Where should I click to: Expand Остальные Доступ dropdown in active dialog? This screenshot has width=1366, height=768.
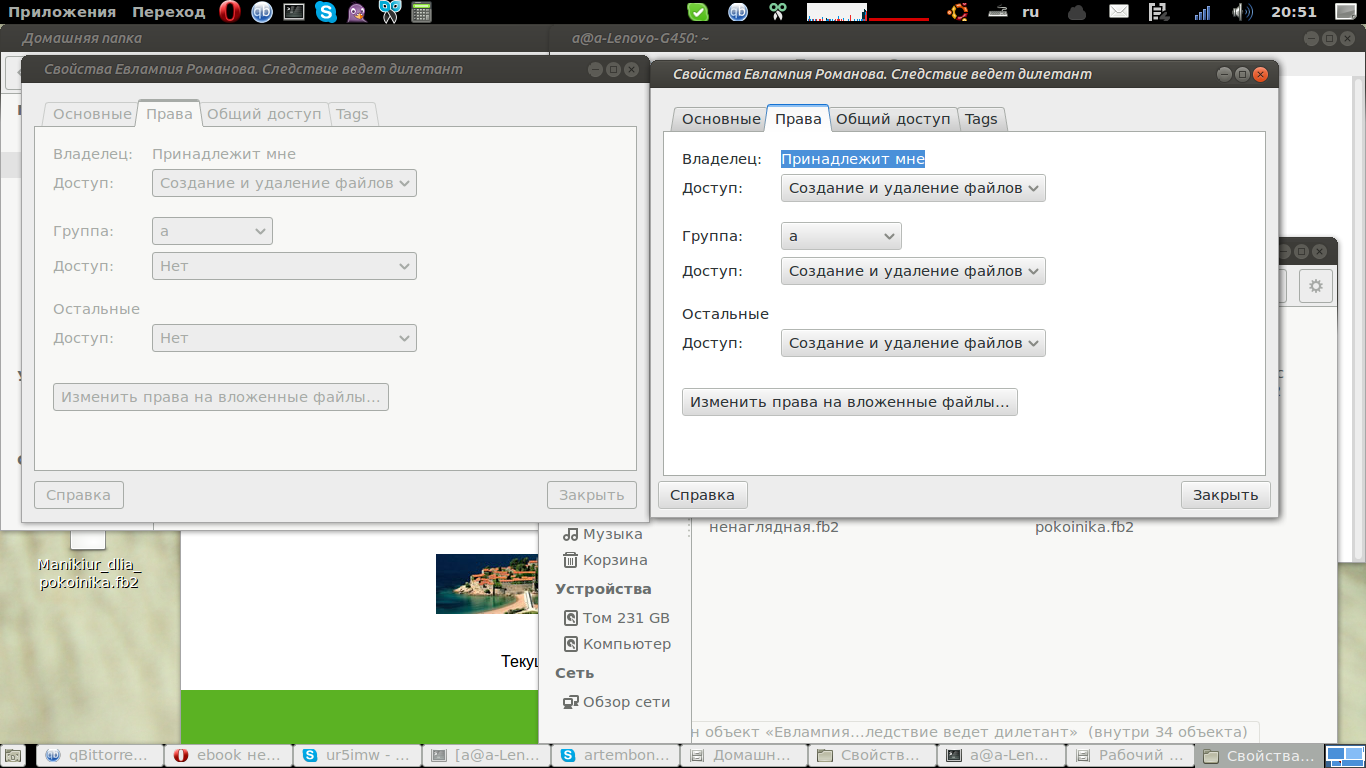pyautogui.click(x=913, y=343)
